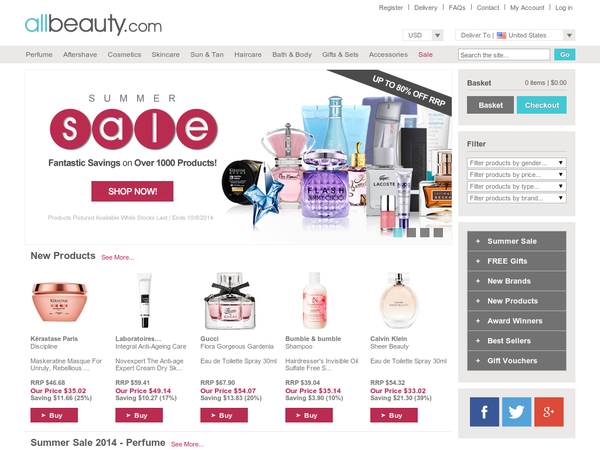Open the Twitter bird icon

(516, 412)
